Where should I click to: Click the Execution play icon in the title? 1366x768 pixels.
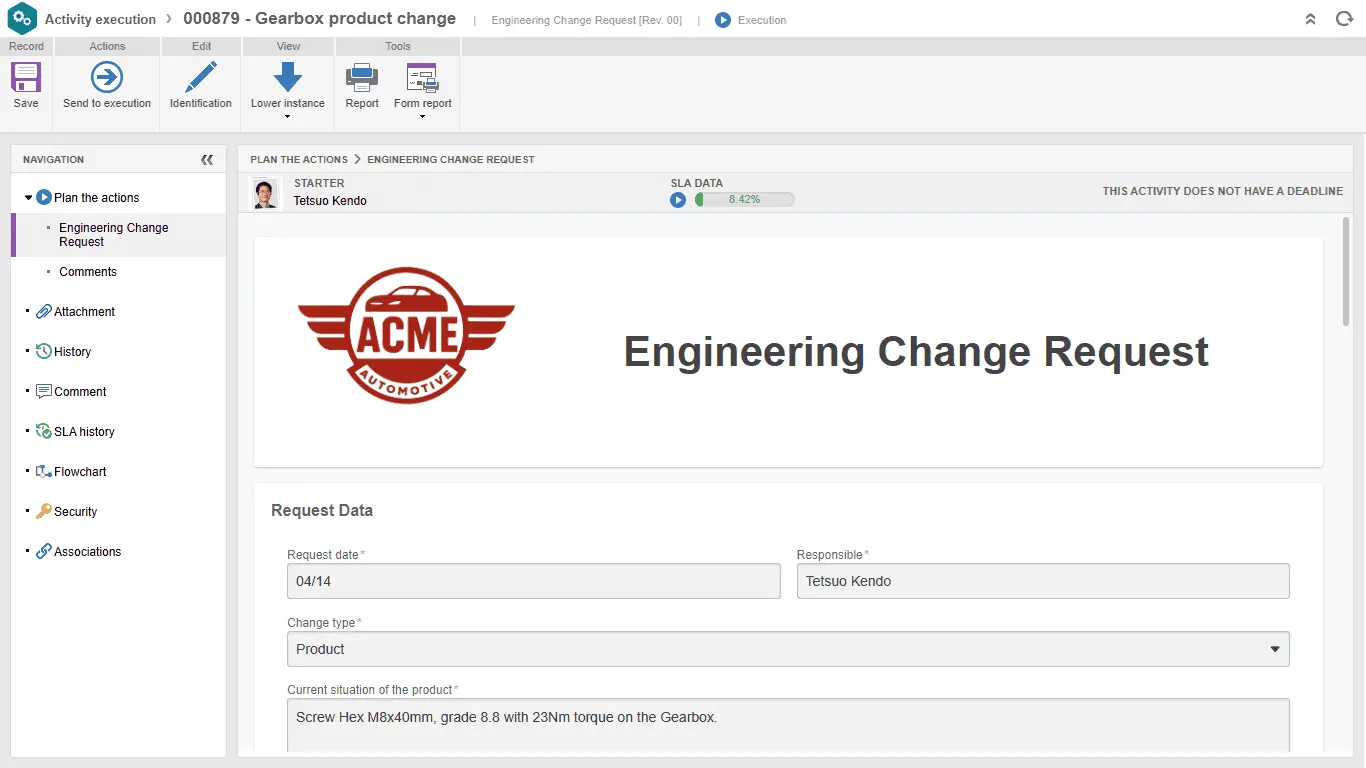pos(723,20)
